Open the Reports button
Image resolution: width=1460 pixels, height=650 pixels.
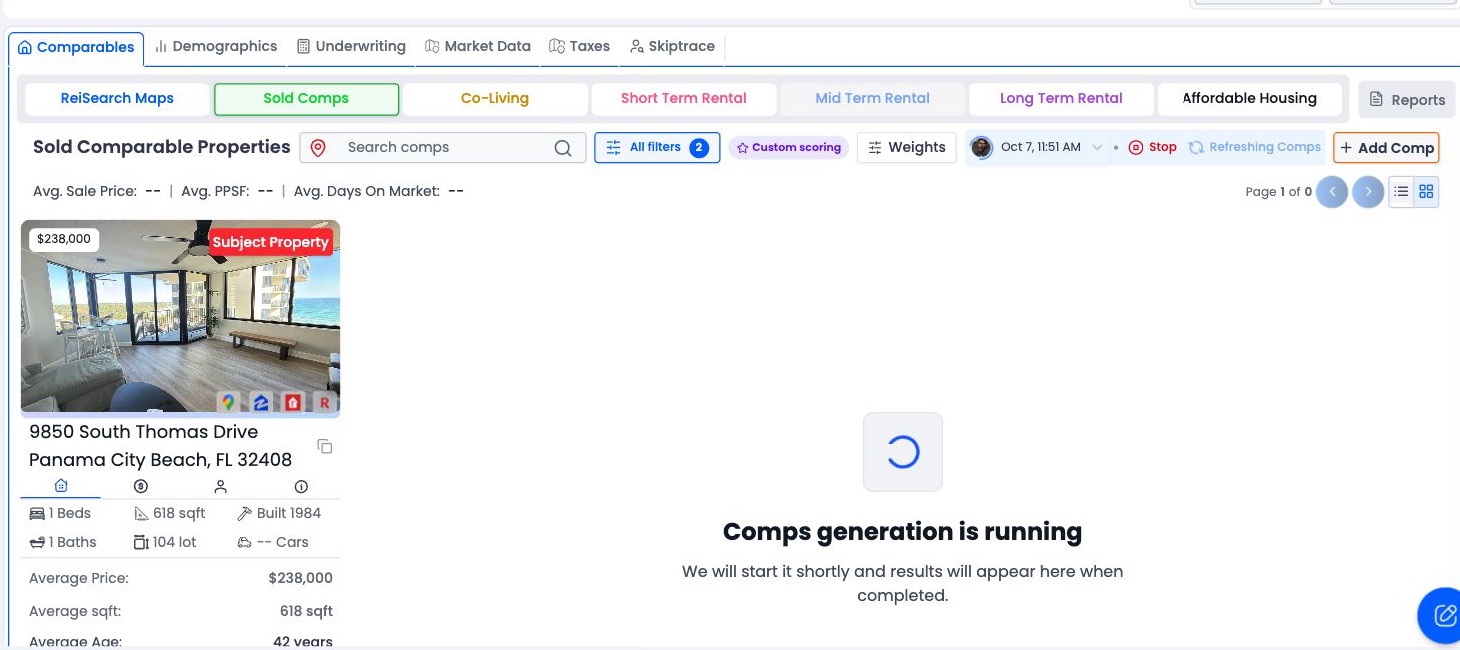coord(1406,99)
